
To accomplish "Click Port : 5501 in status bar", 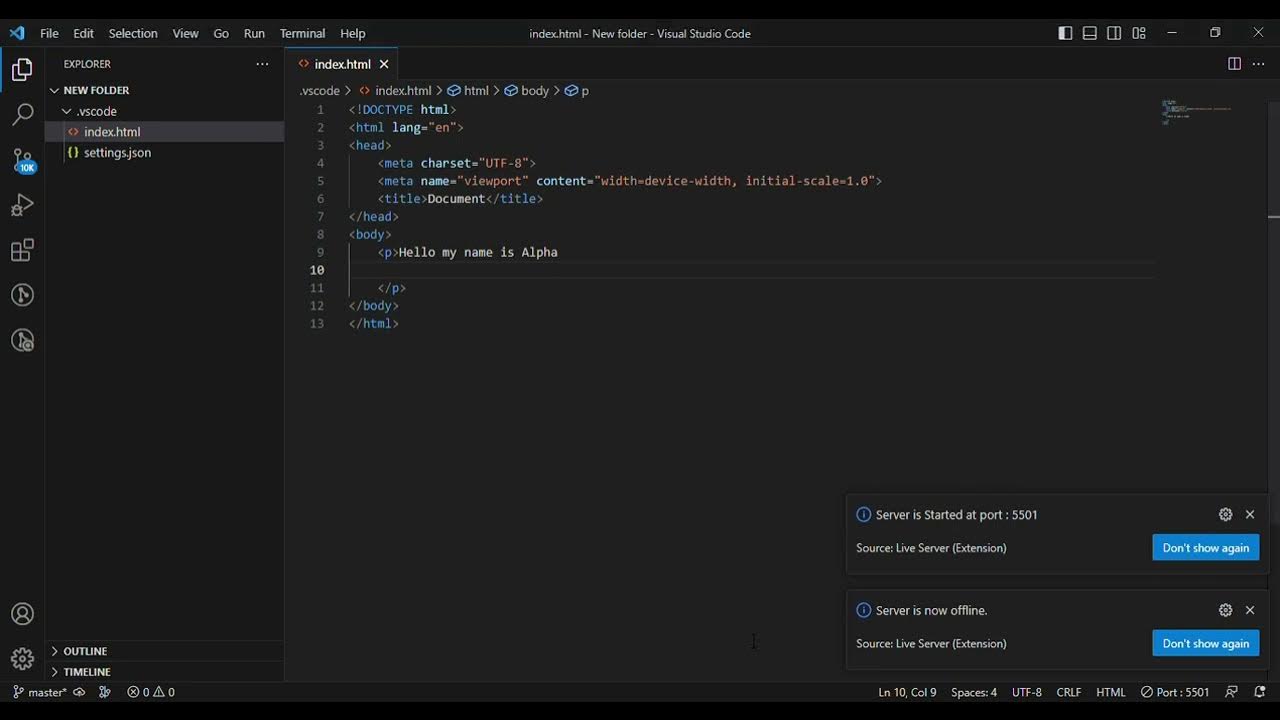I will [x=1175, y=692].
